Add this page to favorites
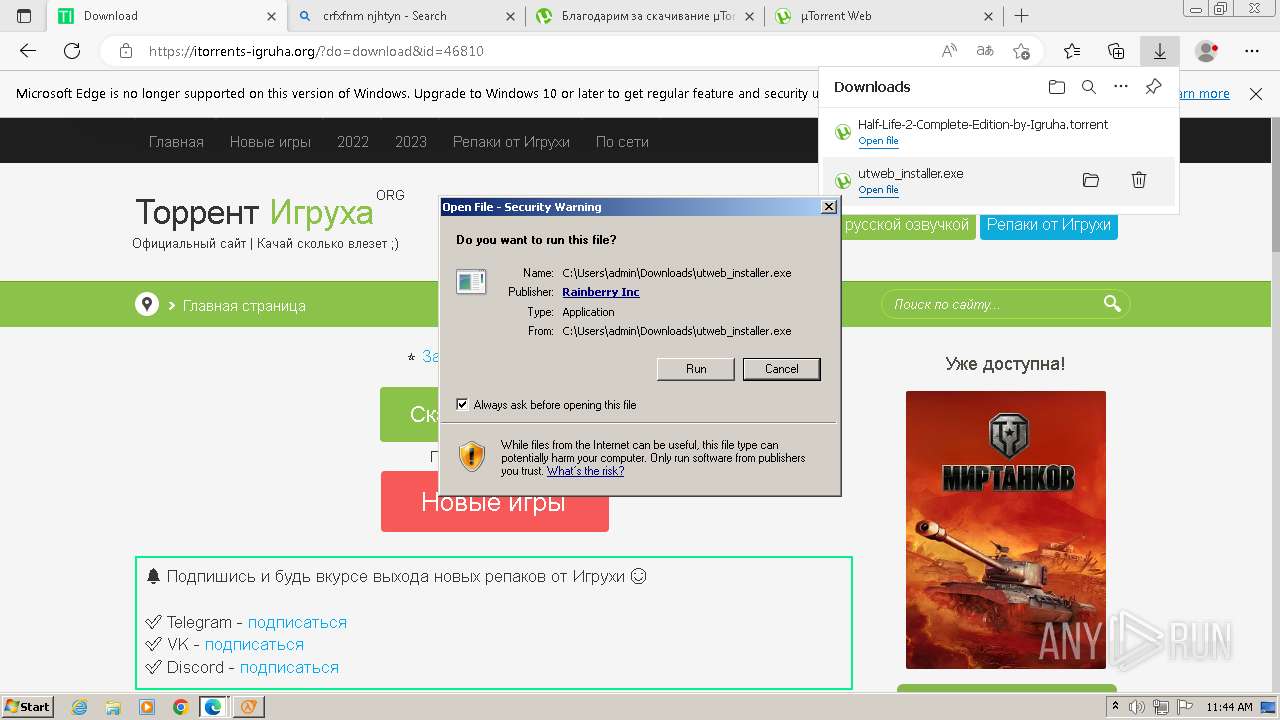 1021,51
